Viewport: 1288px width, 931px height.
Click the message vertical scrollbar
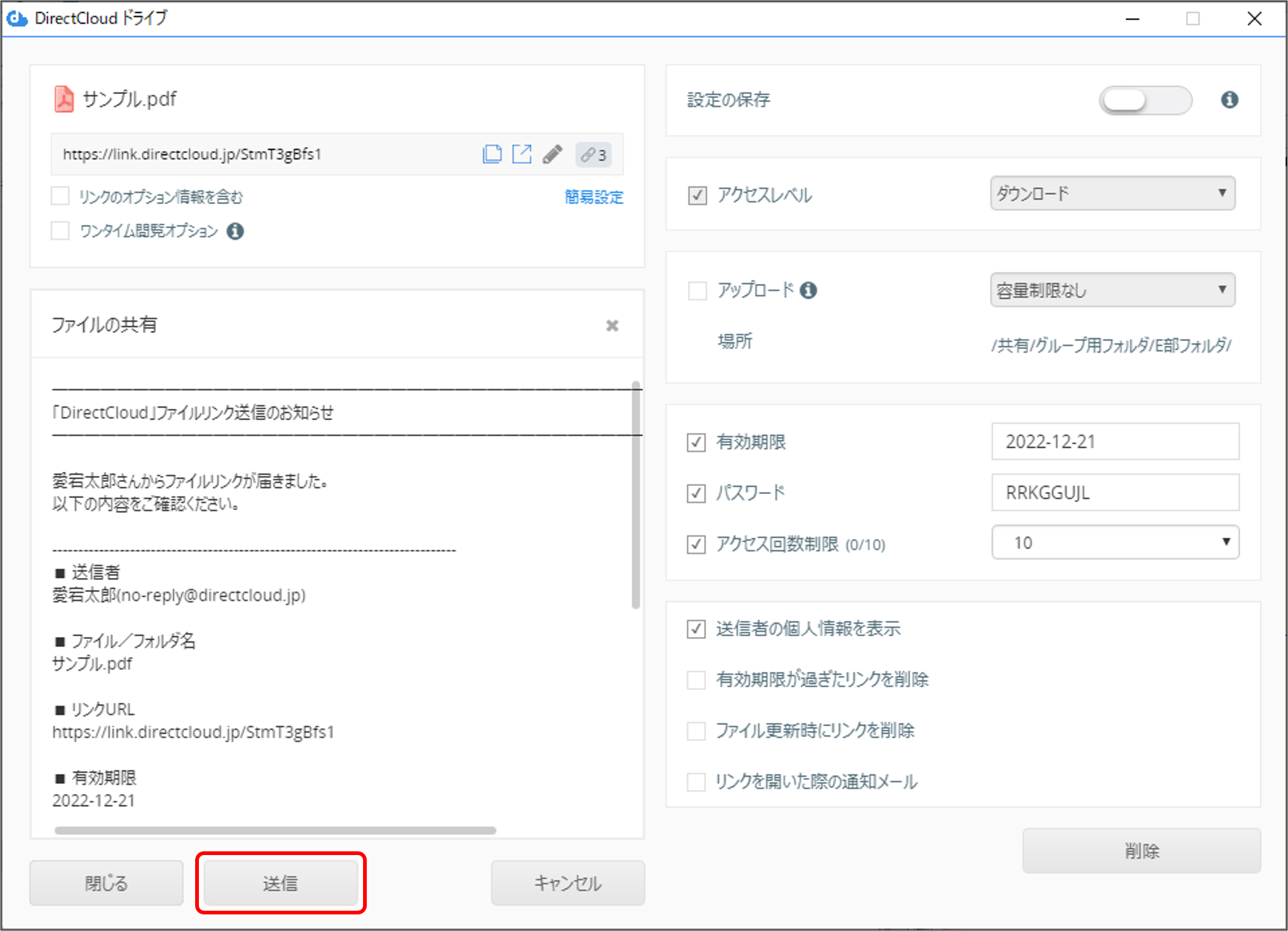pos(636,495)
